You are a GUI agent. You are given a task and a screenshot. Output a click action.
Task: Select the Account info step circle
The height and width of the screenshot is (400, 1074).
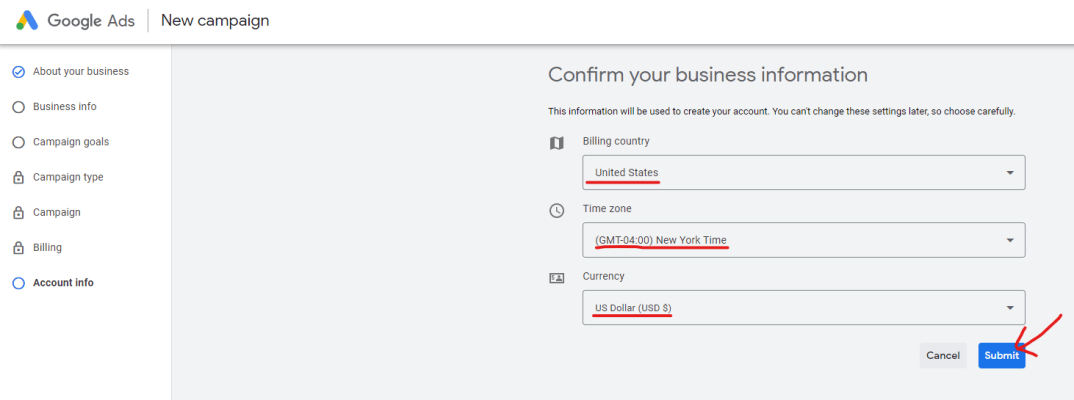19,284
